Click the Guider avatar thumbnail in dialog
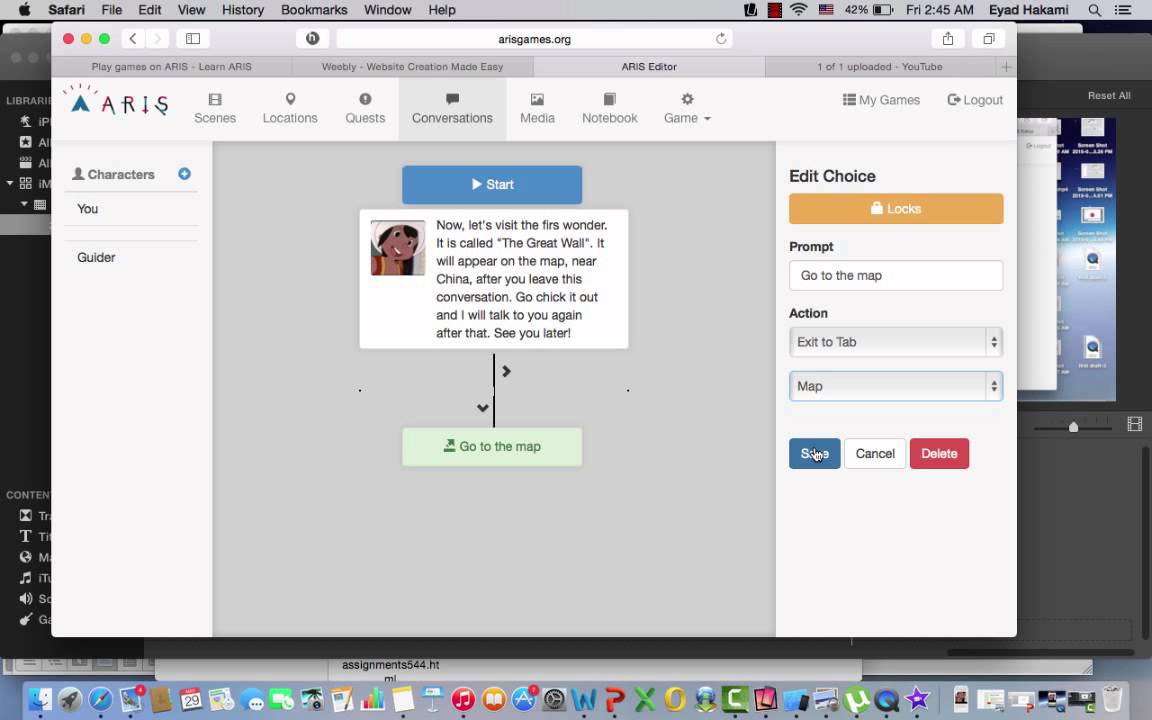 pos(397,248)
